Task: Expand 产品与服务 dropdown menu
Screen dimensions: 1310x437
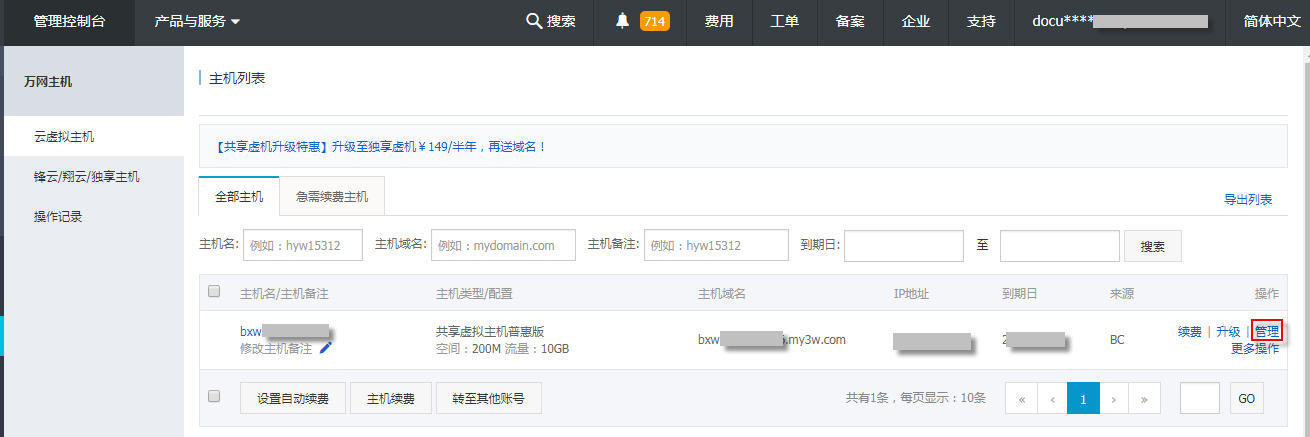Action: pyautogui.click(x=197, y=21)
